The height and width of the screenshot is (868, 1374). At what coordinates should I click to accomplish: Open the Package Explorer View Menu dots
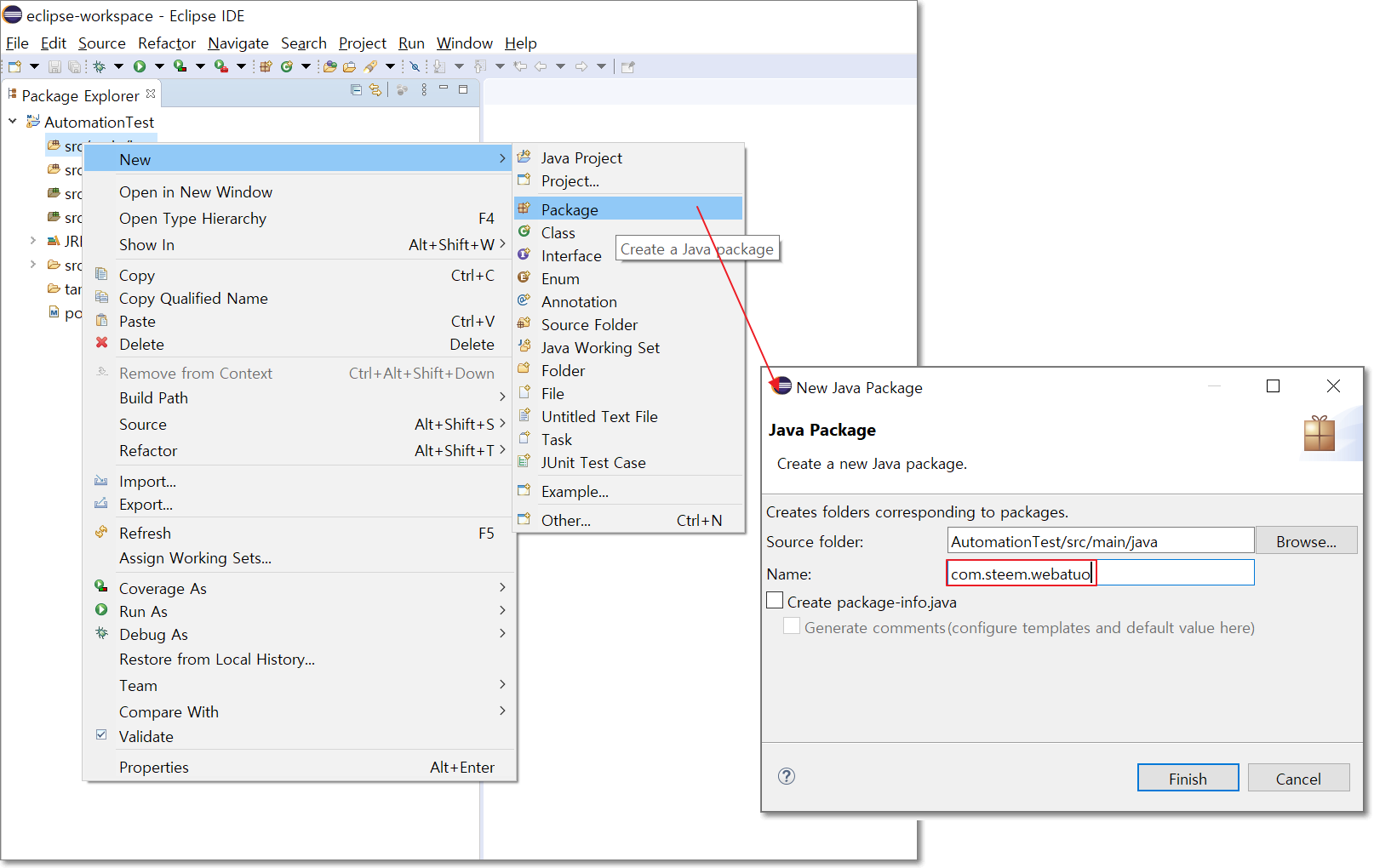(424, 89)
